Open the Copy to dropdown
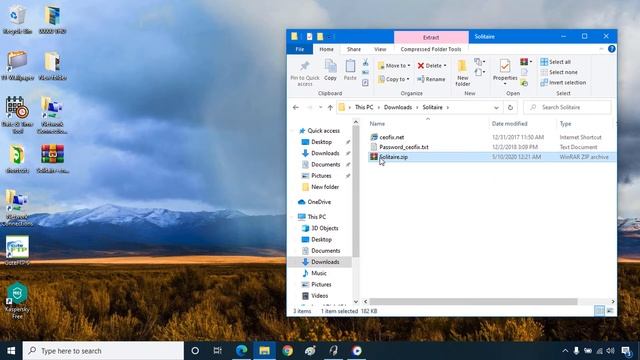 pyautogui.click(x=394, y=79)
